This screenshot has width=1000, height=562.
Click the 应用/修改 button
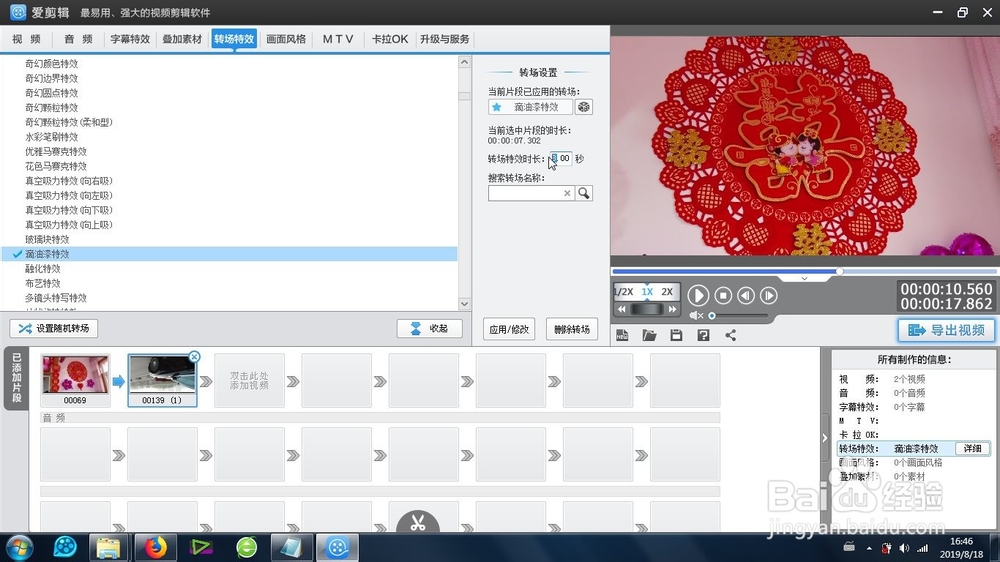509,329
